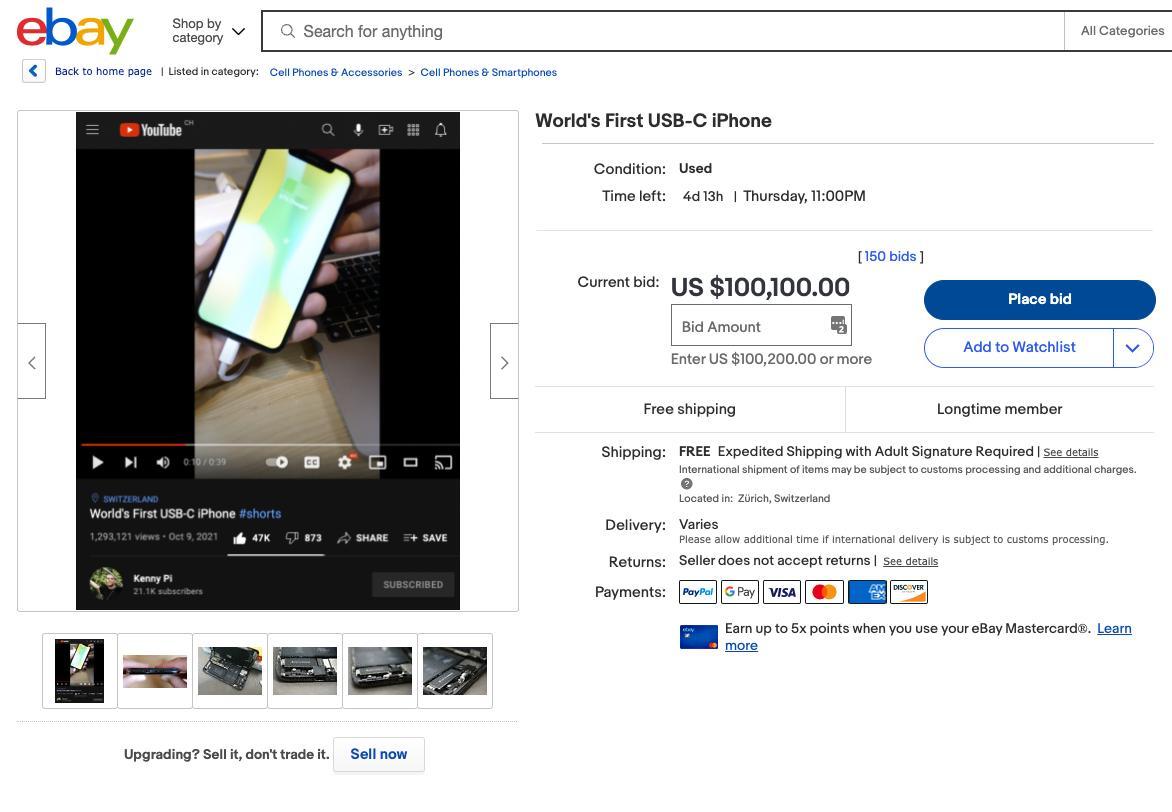This screenshot has height=812, width=1172.
Task: Select the second thumbnail of phone edge
Action: tap(155, 671)
